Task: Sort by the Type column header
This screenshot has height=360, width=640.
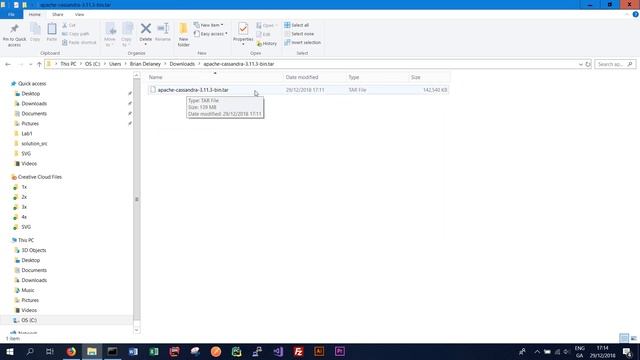Action: click(x=377, y=77)
